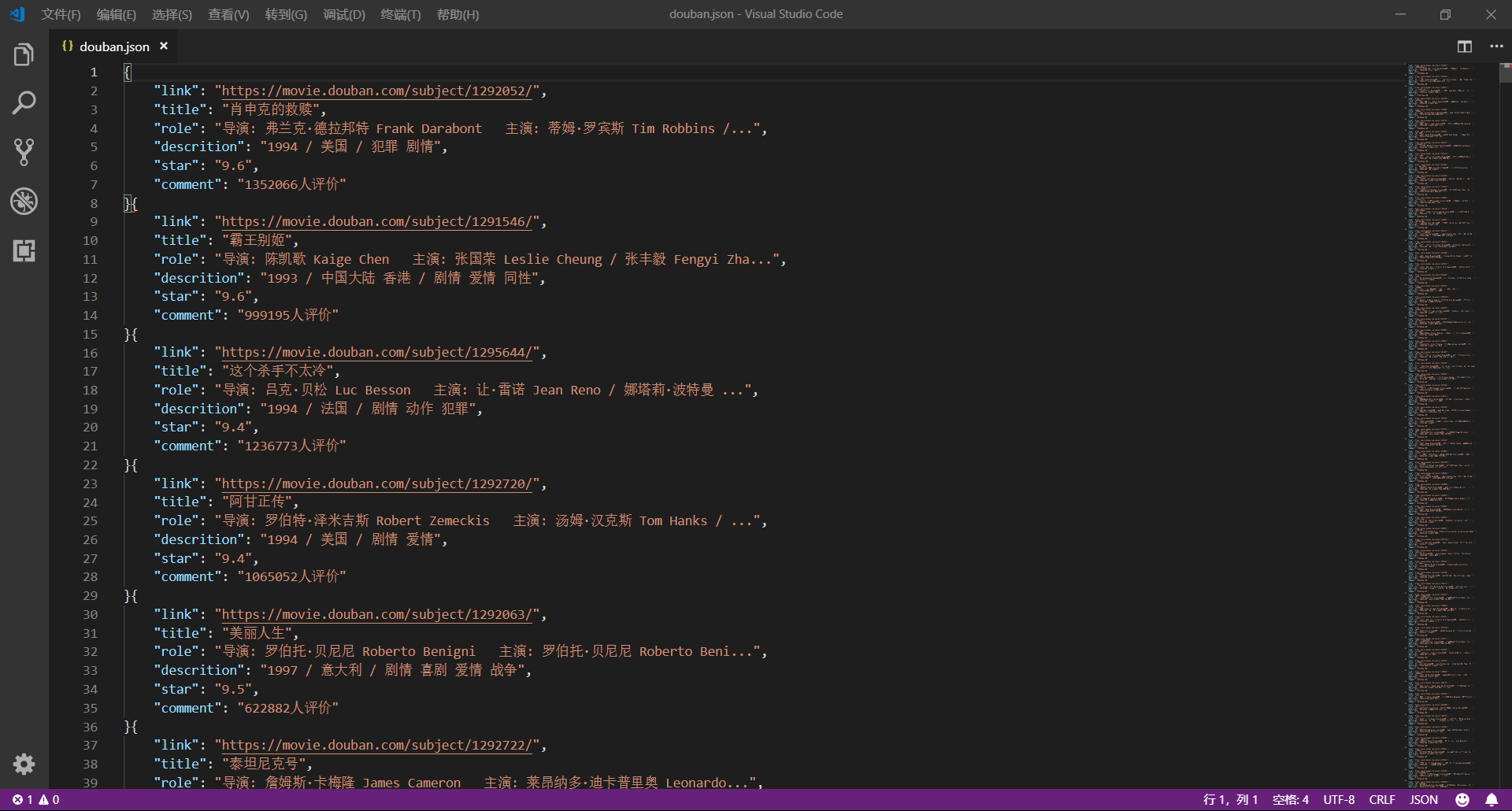Click the title text 泰坦尼克号
This screenshot has width=1512, height=811.
(x=264, y=764)
